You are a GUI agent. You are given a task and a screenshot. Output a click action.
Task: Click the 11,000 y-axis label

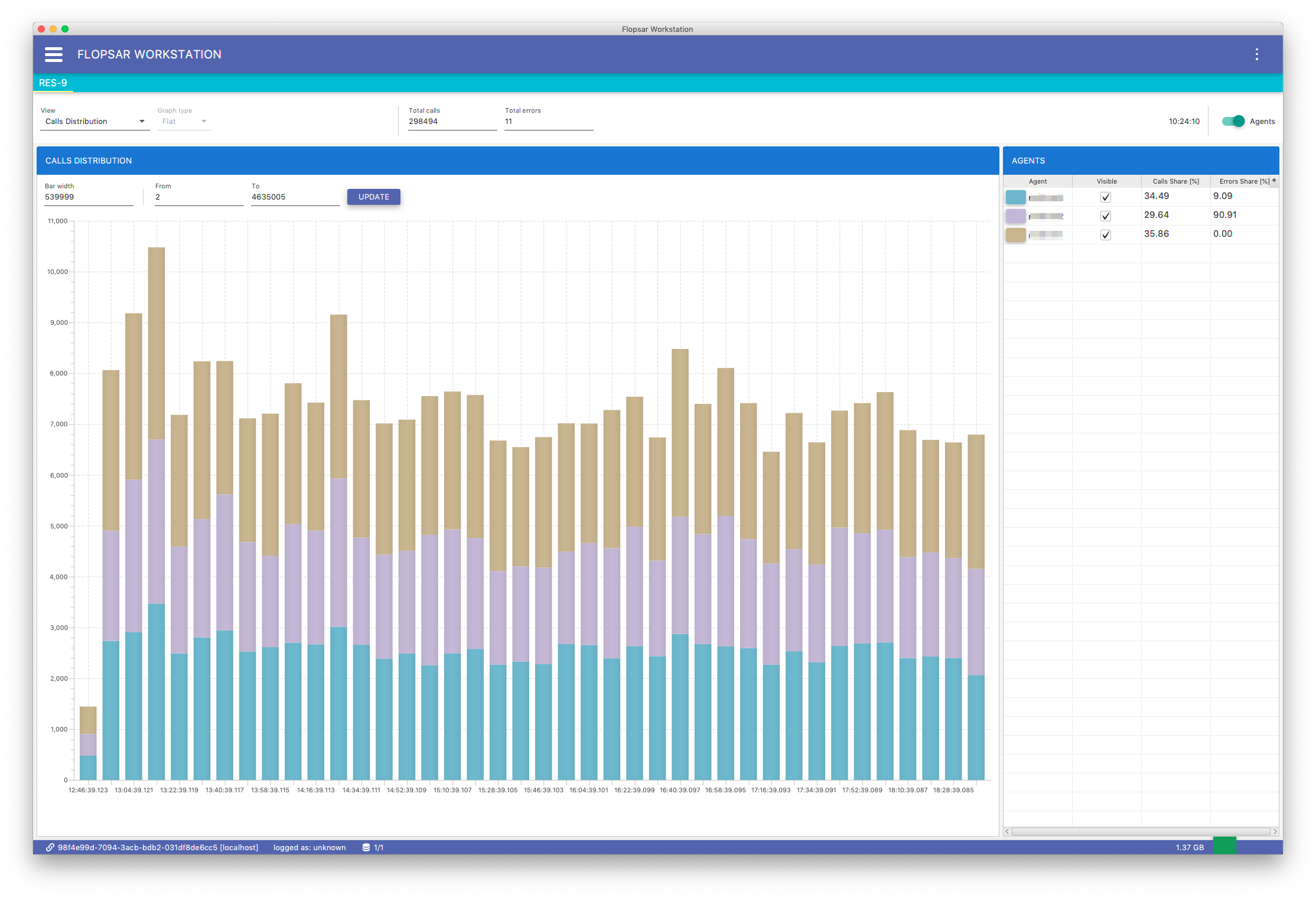(58, 221)
